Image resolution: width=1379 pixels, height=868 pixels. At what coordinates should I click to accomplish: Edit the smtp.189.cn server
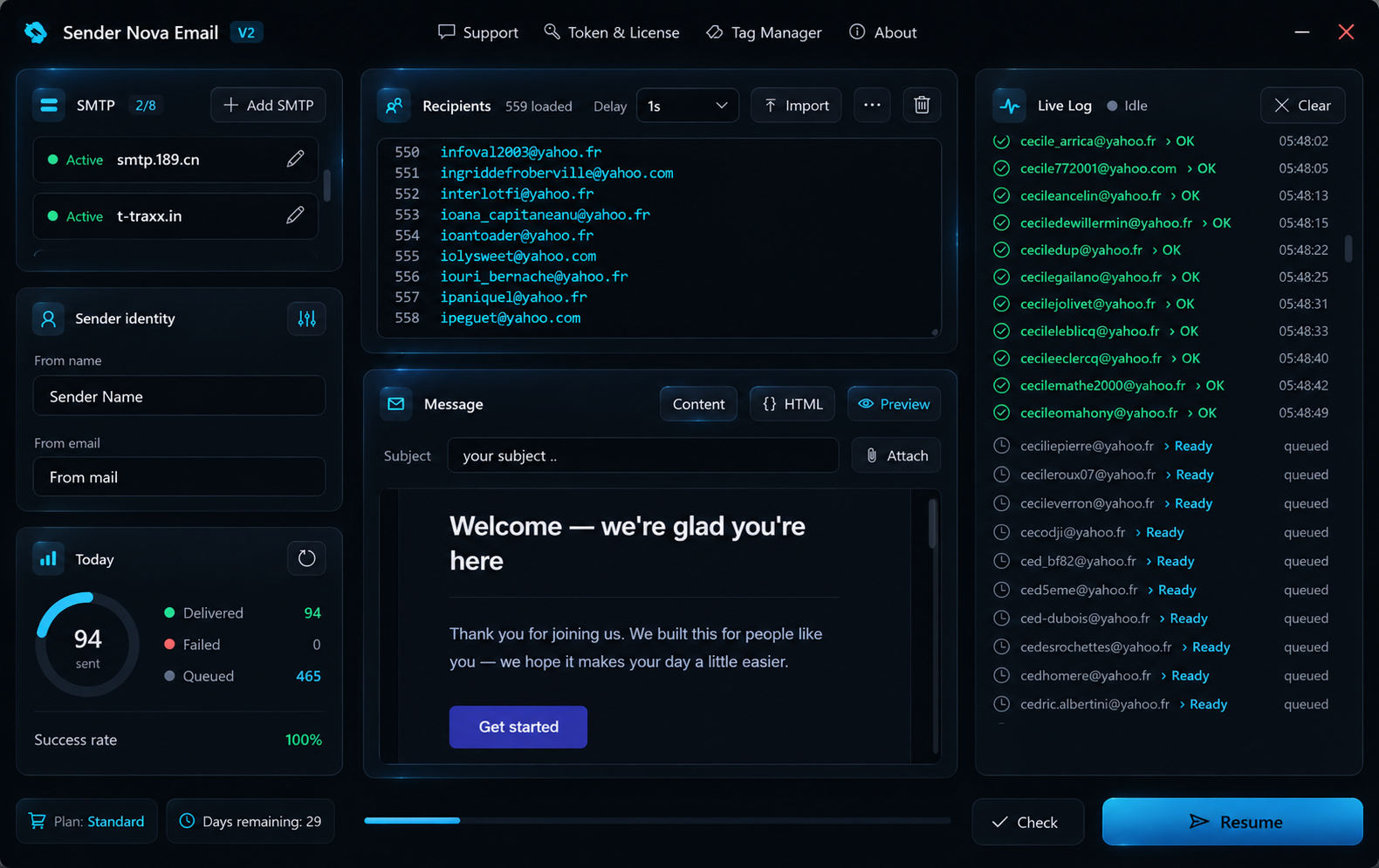[296, 159]
